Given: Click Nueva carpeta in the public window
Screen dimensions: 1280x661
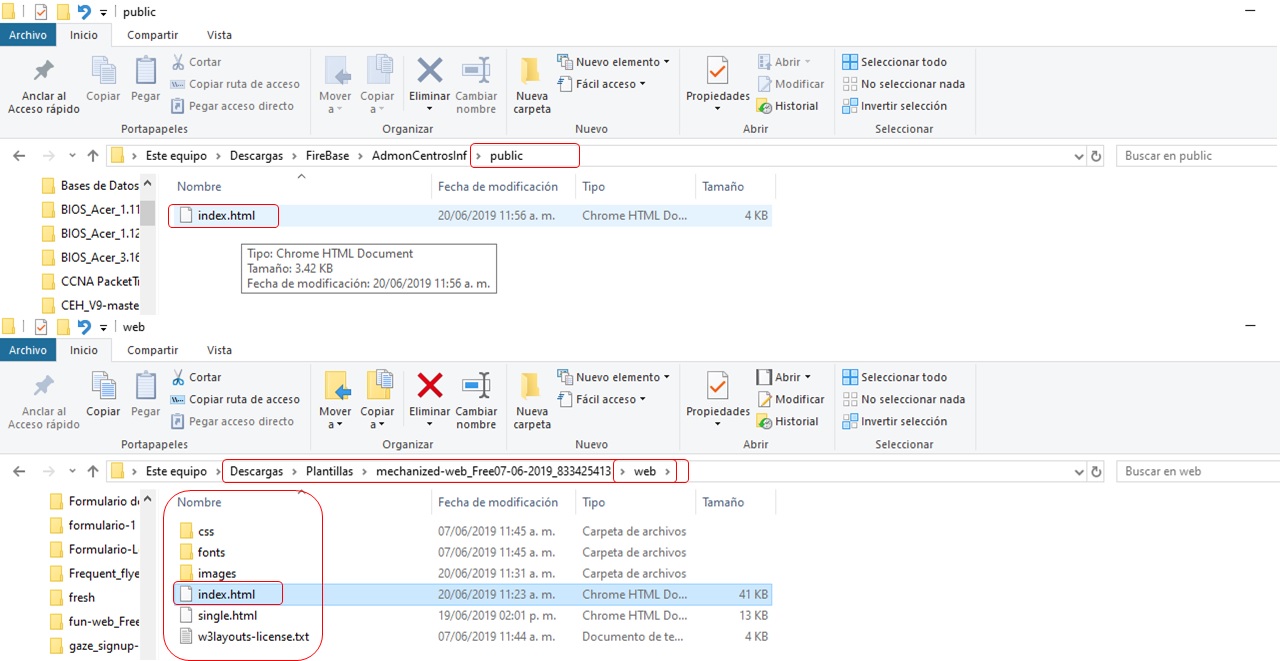Looking at the screenshot, I should [x=532, y=86].
